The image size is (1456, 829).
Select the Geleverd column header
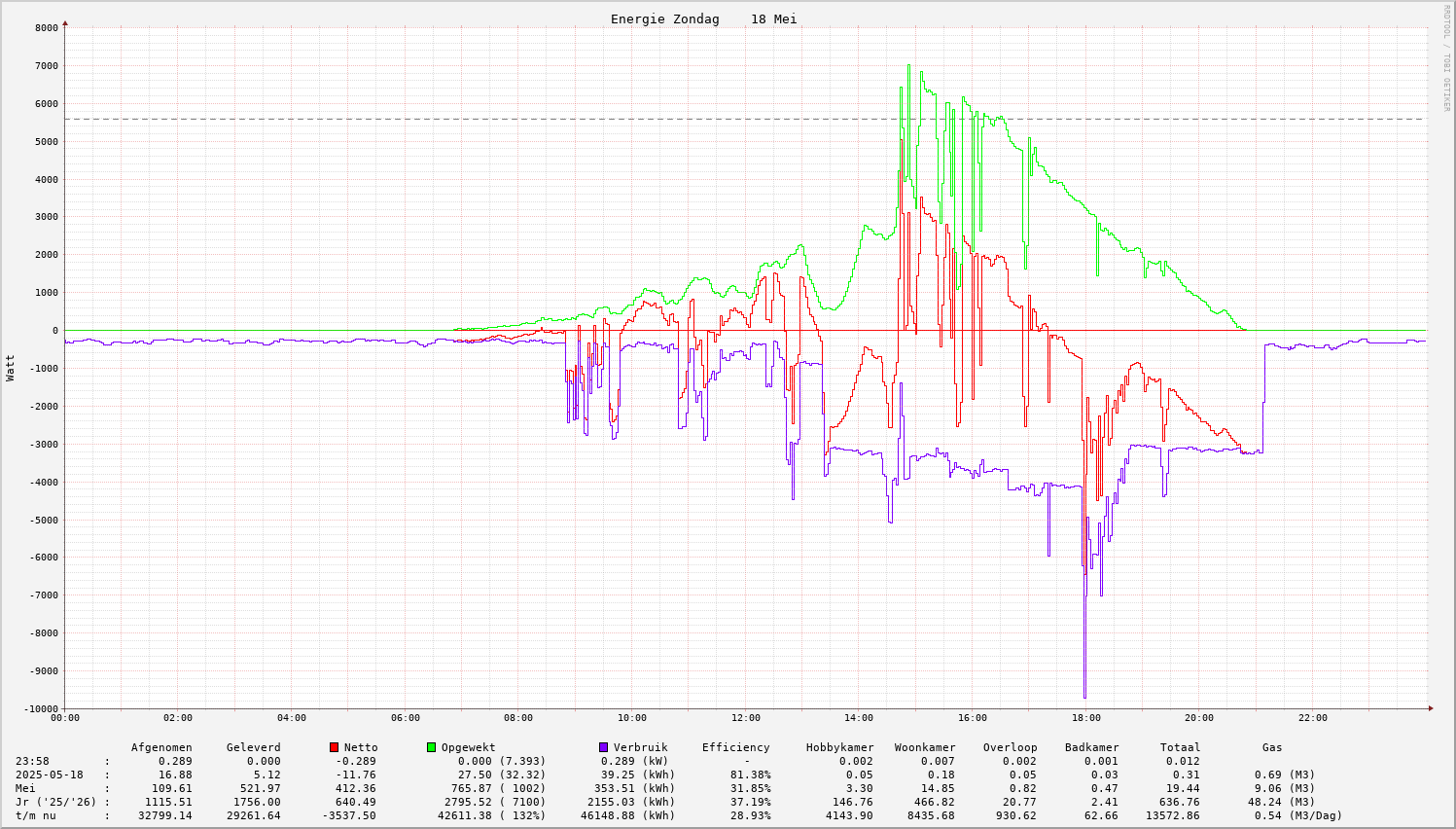click(x=253, y=747)
